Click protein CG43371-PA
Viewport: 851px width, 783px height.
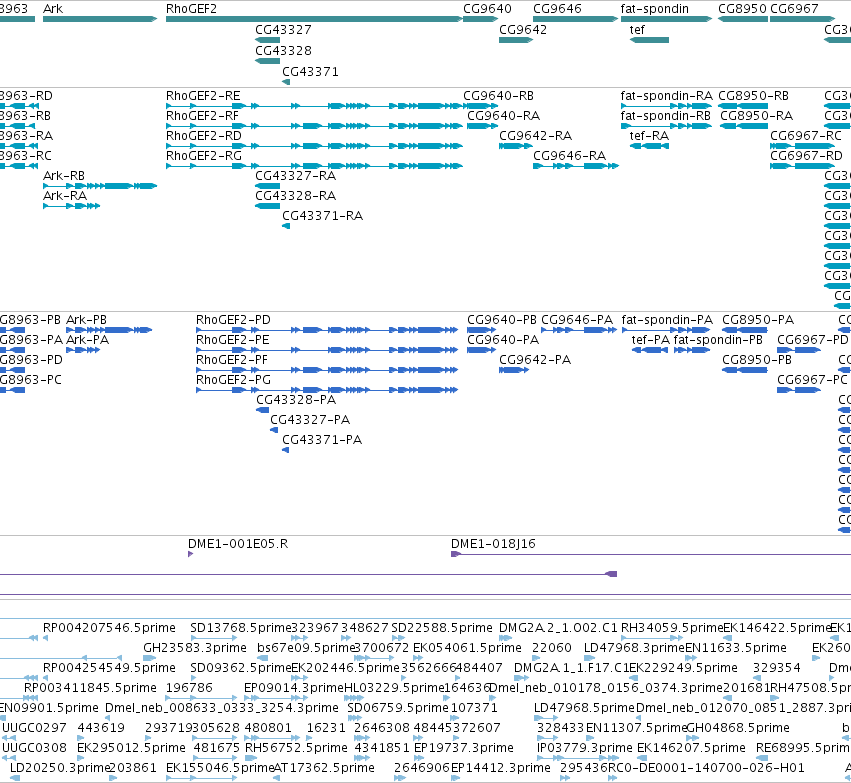tap(322, 440)
